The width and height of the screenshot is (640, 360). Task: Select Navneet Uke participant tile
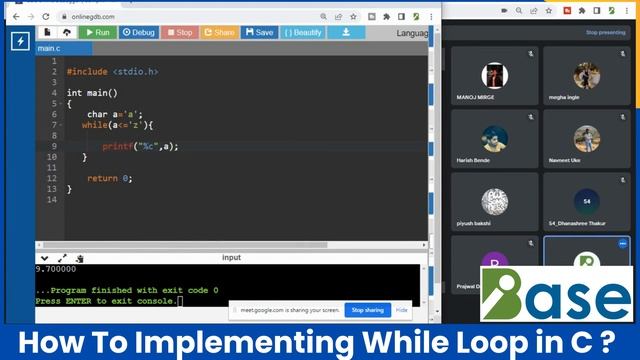coord(587,139)
